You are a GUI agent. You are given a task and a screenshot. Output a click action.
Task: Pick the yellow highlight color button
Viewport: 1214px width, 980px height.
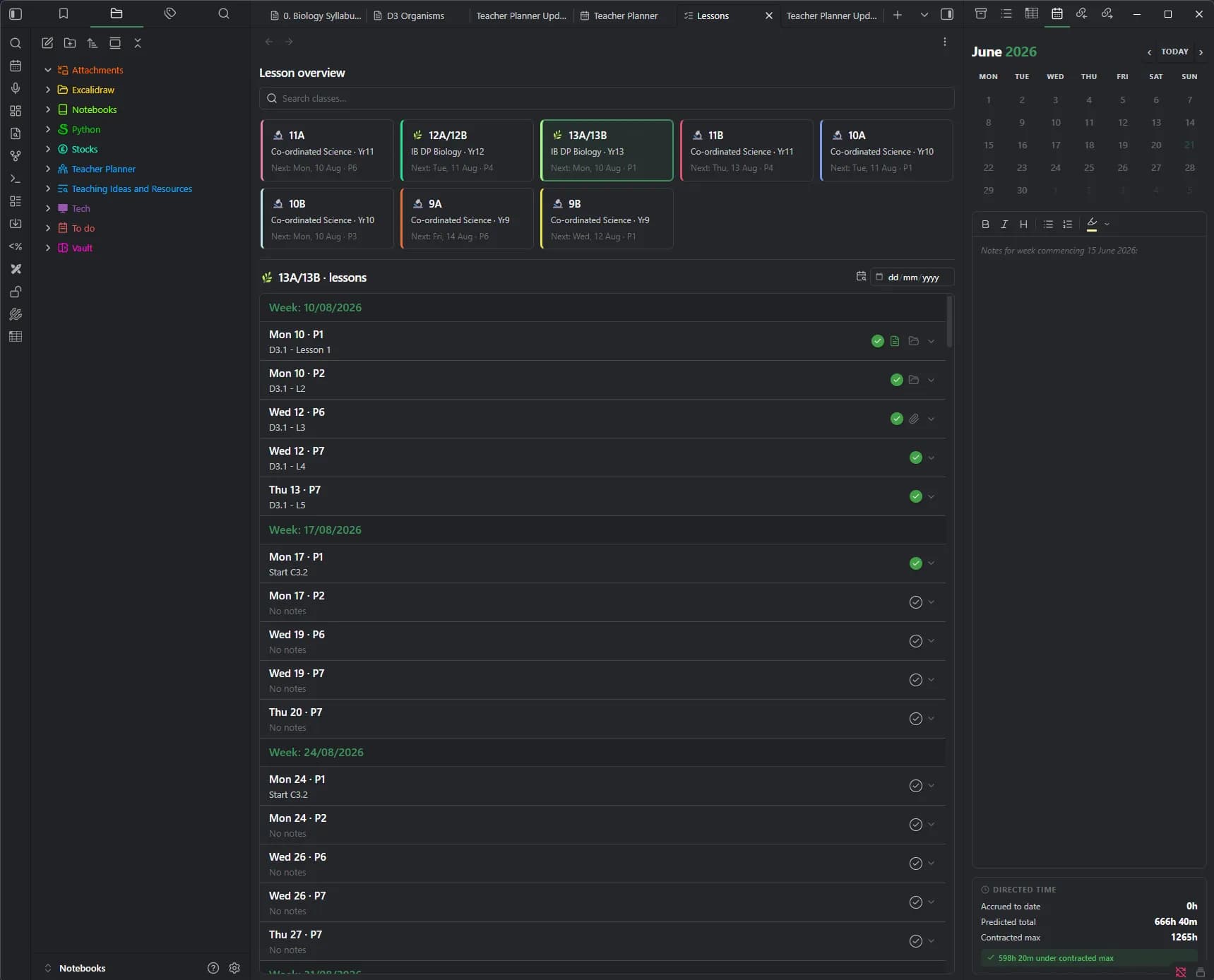pos(1092,224)
